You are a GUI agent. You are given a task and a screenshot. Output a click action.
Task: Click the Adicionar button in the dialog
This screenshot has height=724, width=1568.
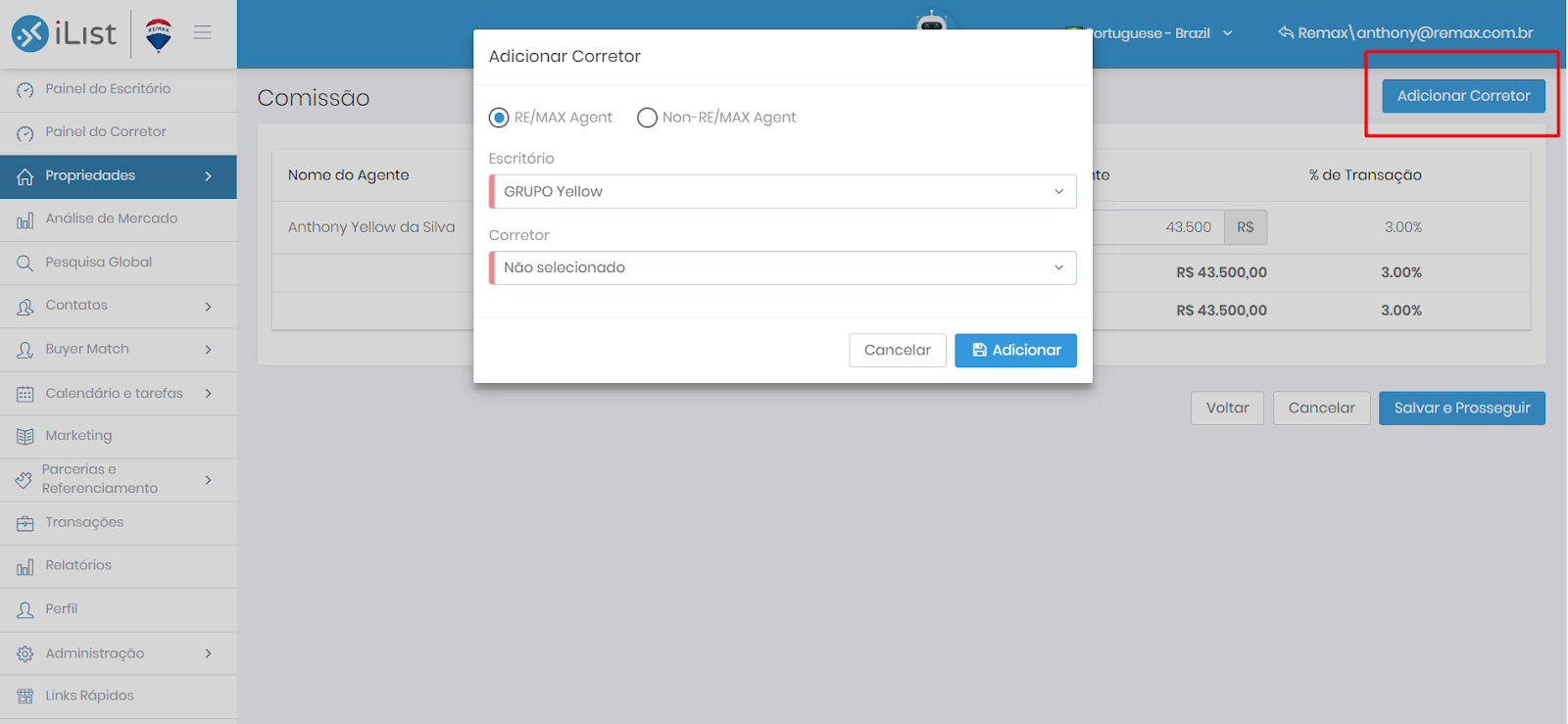[1015, 350]
